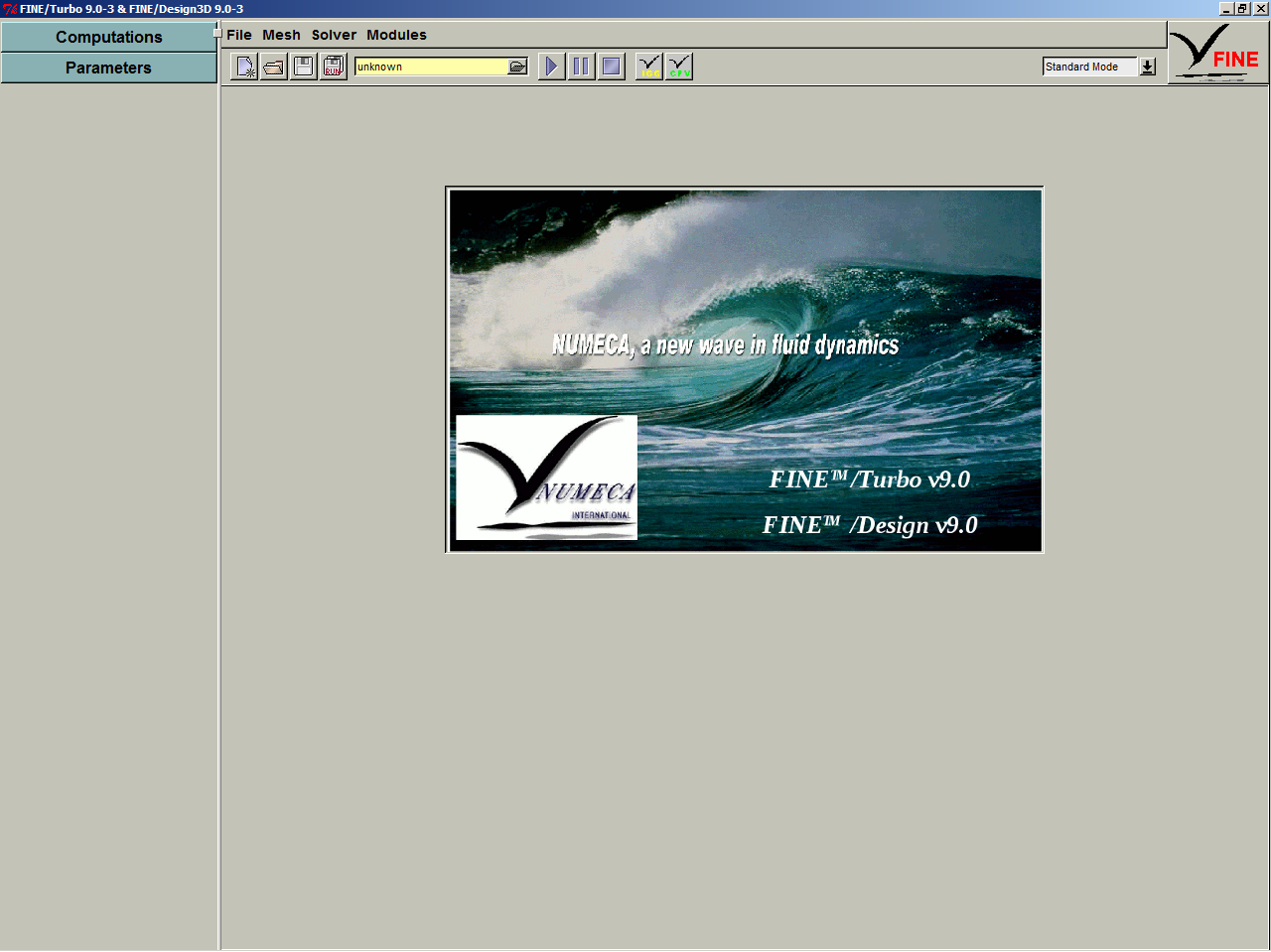1271x952 pixels.
Task: Open the Standard Mode dropdown arrow
Action: click(x=1148, y=67)
